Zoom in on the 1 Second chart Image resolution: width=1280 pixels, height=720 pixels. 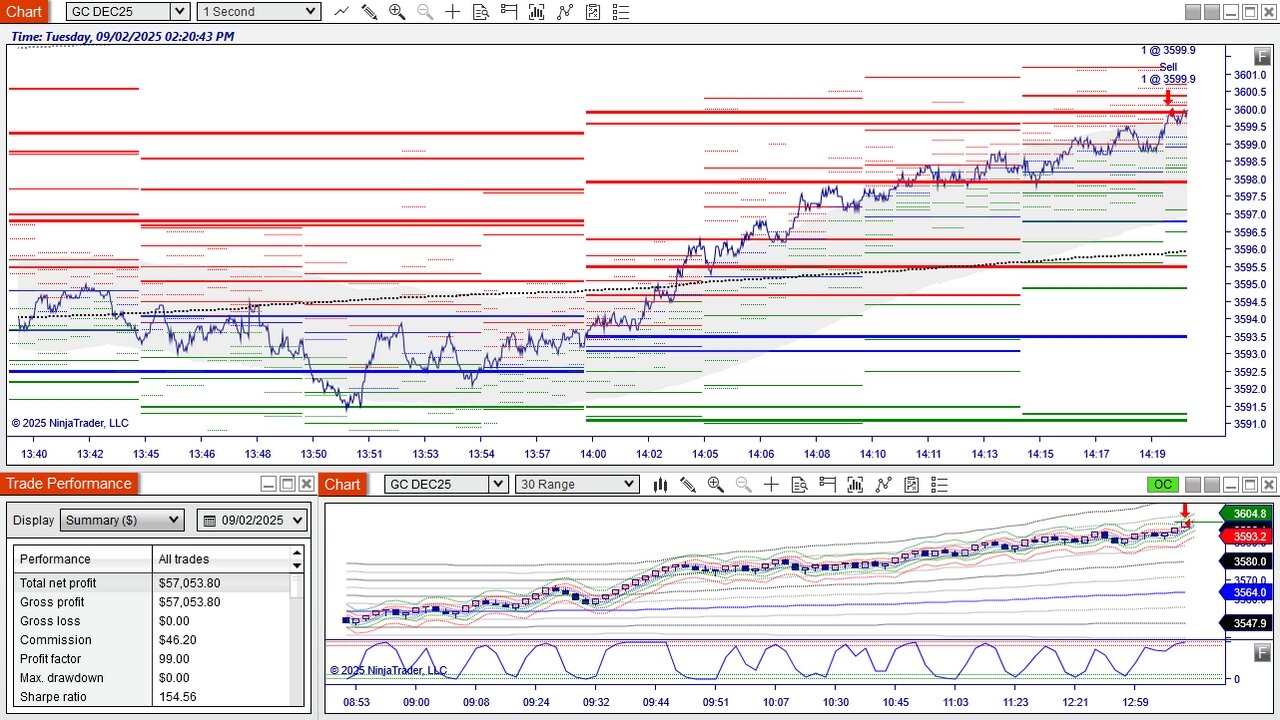[397, 12]
